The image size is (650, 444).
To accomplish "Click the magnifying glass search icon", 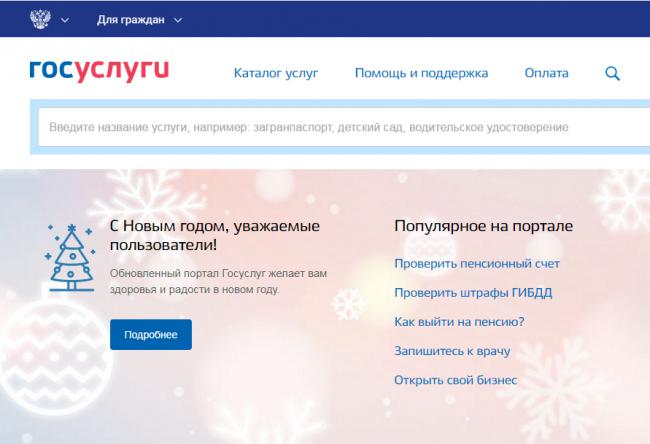I will pos(612,73).
